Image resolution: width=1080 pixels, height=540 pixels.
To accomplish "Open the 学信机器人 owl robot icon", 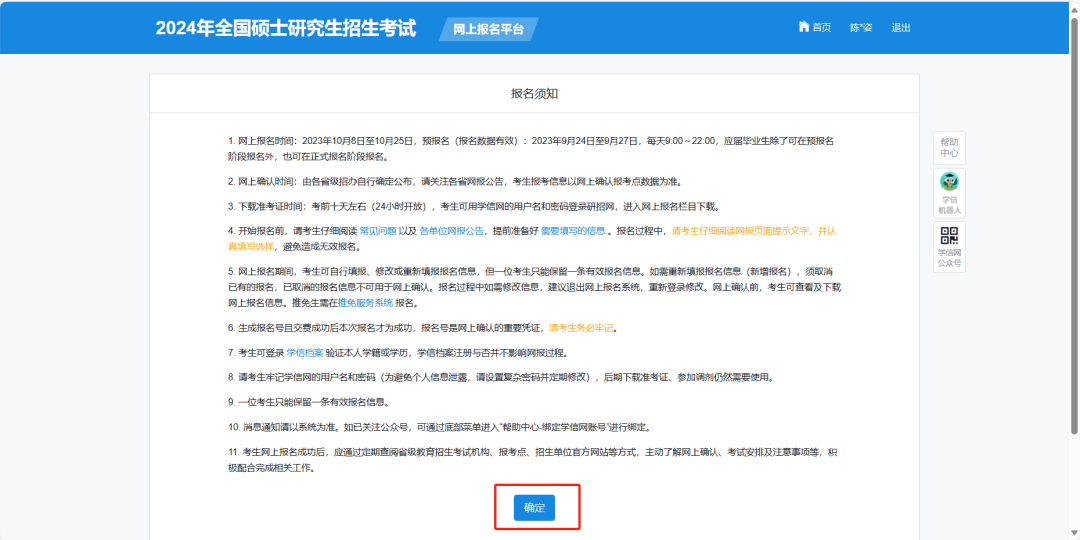I will [949, 182].
